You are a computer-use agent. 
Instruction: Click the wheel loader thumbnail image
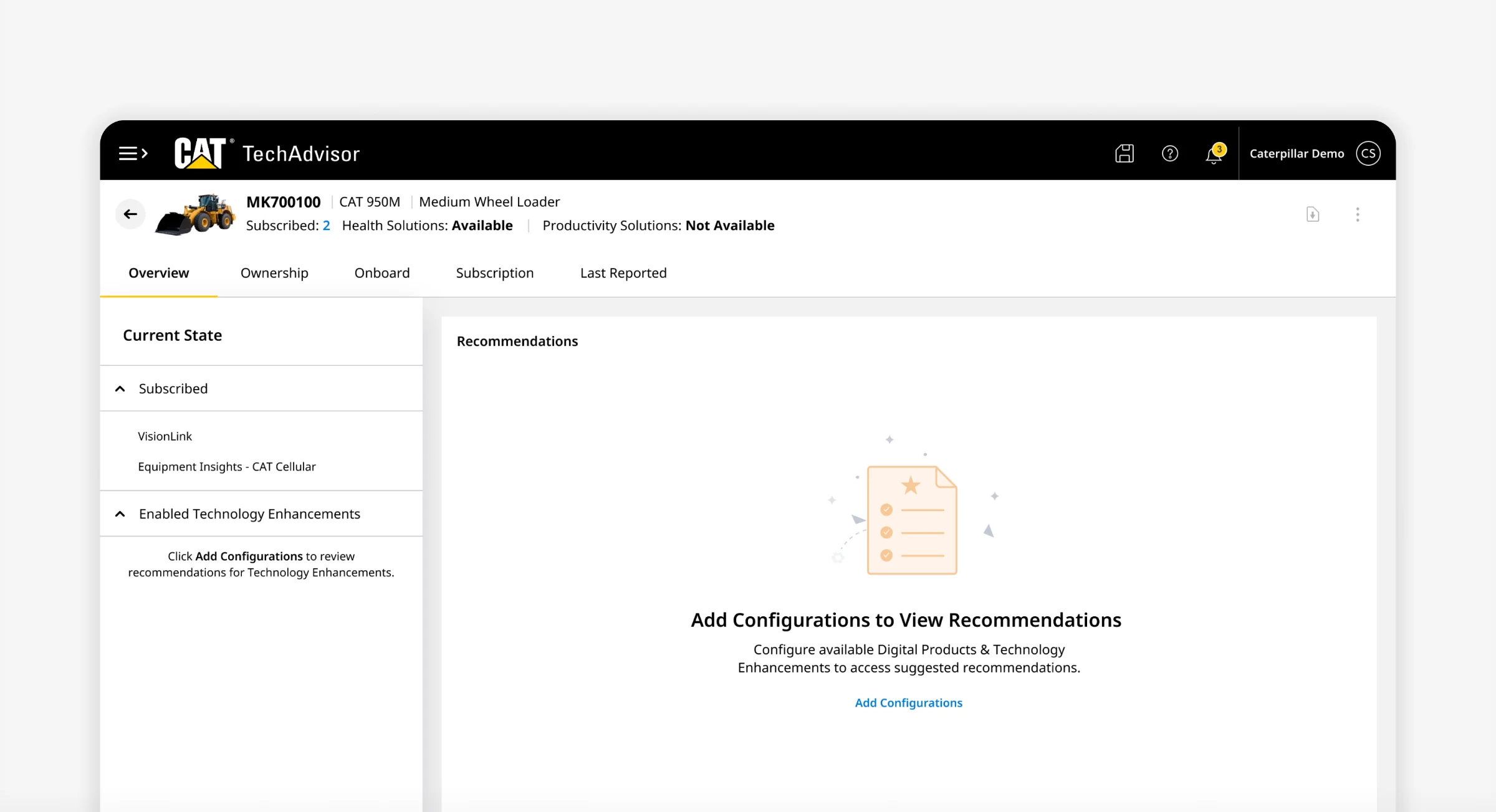tap(195, 214)
